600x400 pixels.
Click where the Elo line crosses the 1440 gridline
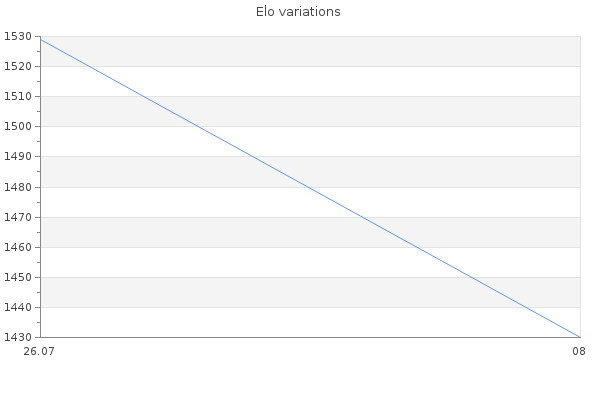(527, 307)
